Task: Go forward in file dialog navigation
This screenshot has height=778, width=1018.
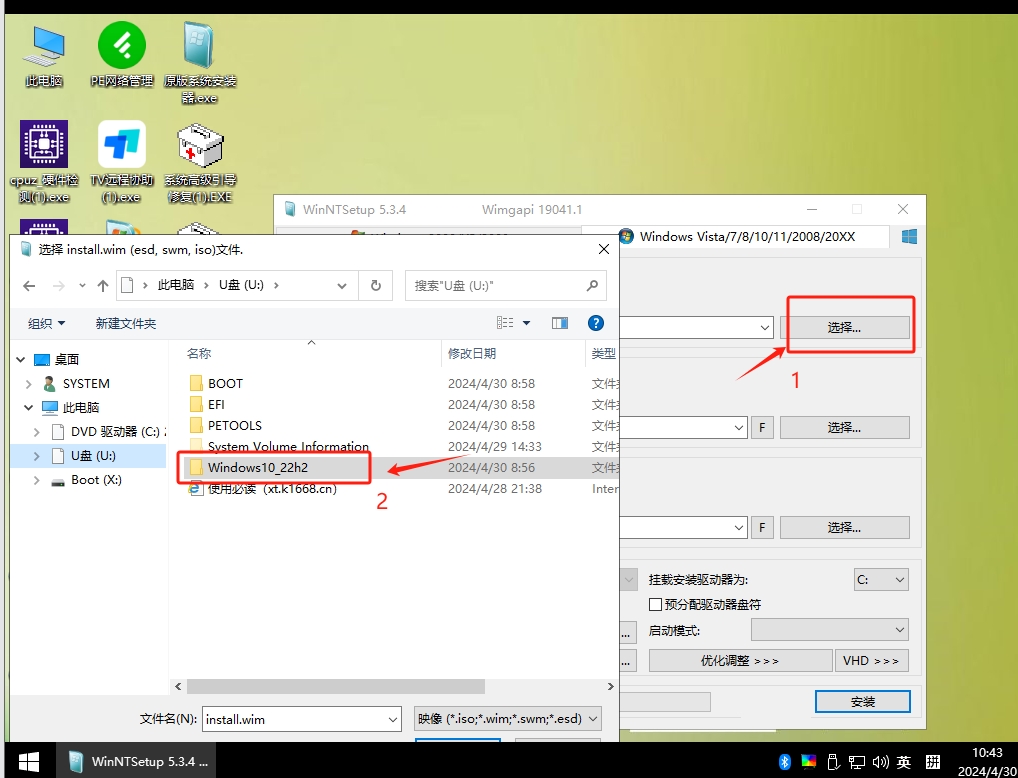Action: (x=58, y=286)
